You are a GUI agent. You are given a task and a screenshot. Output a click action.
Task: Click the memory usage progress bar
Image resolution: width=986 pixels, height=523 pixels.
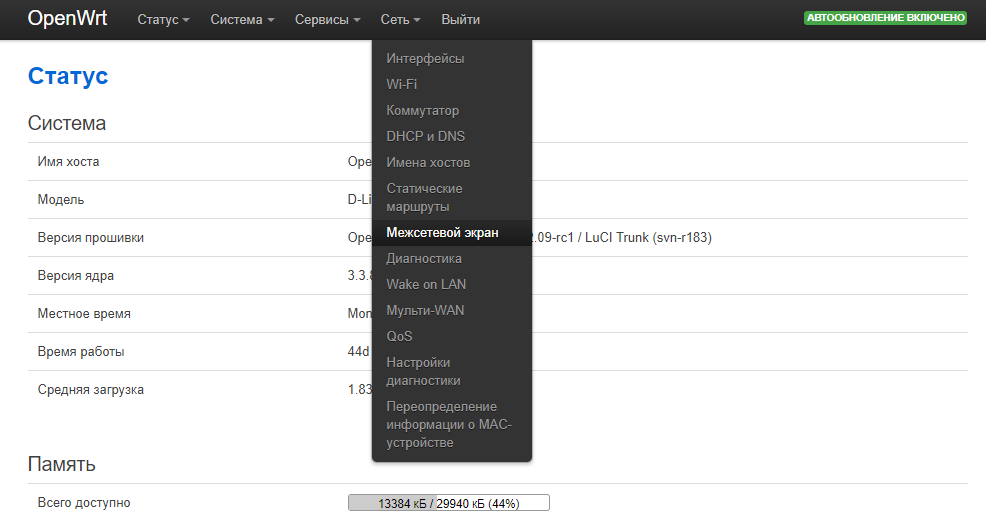(448, 503)
